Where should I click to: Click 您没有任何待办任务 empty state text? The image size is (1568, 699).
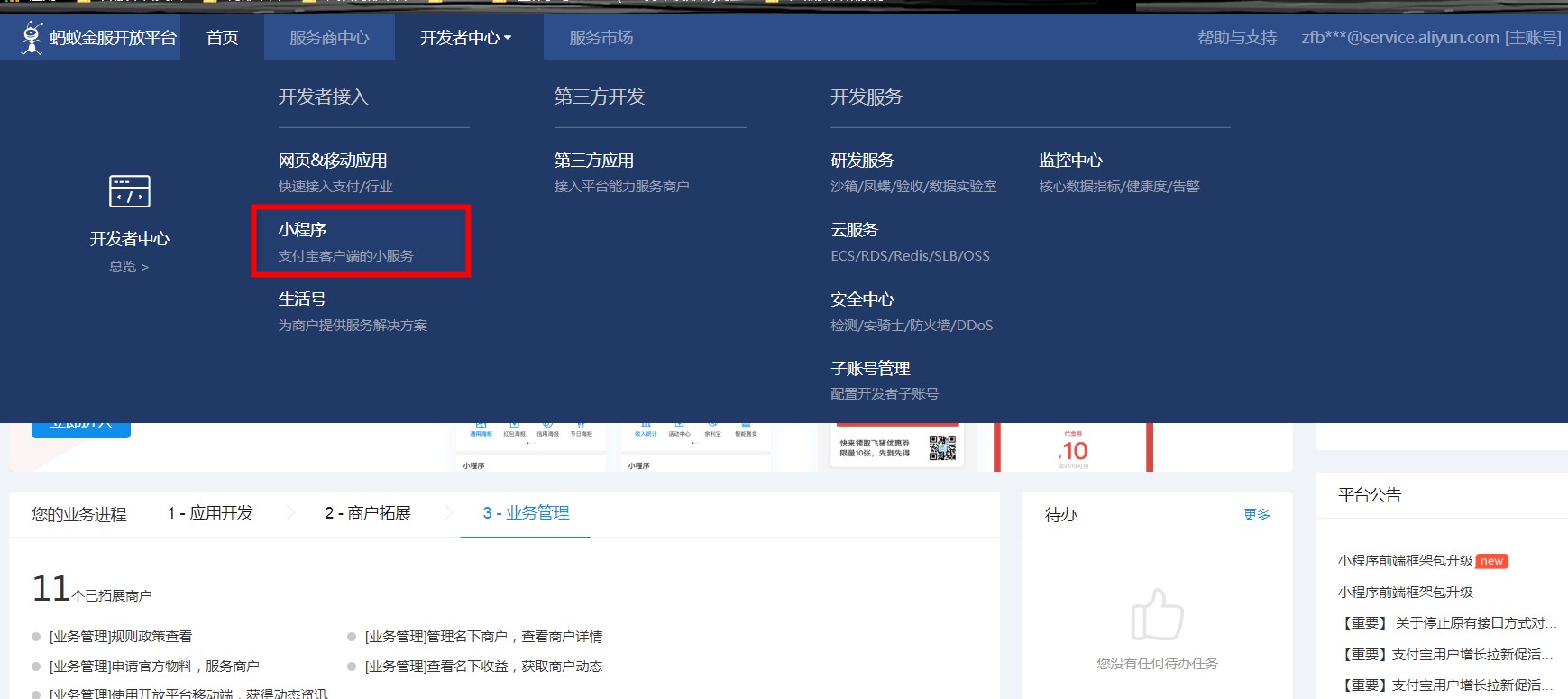tap(1157, 664)
